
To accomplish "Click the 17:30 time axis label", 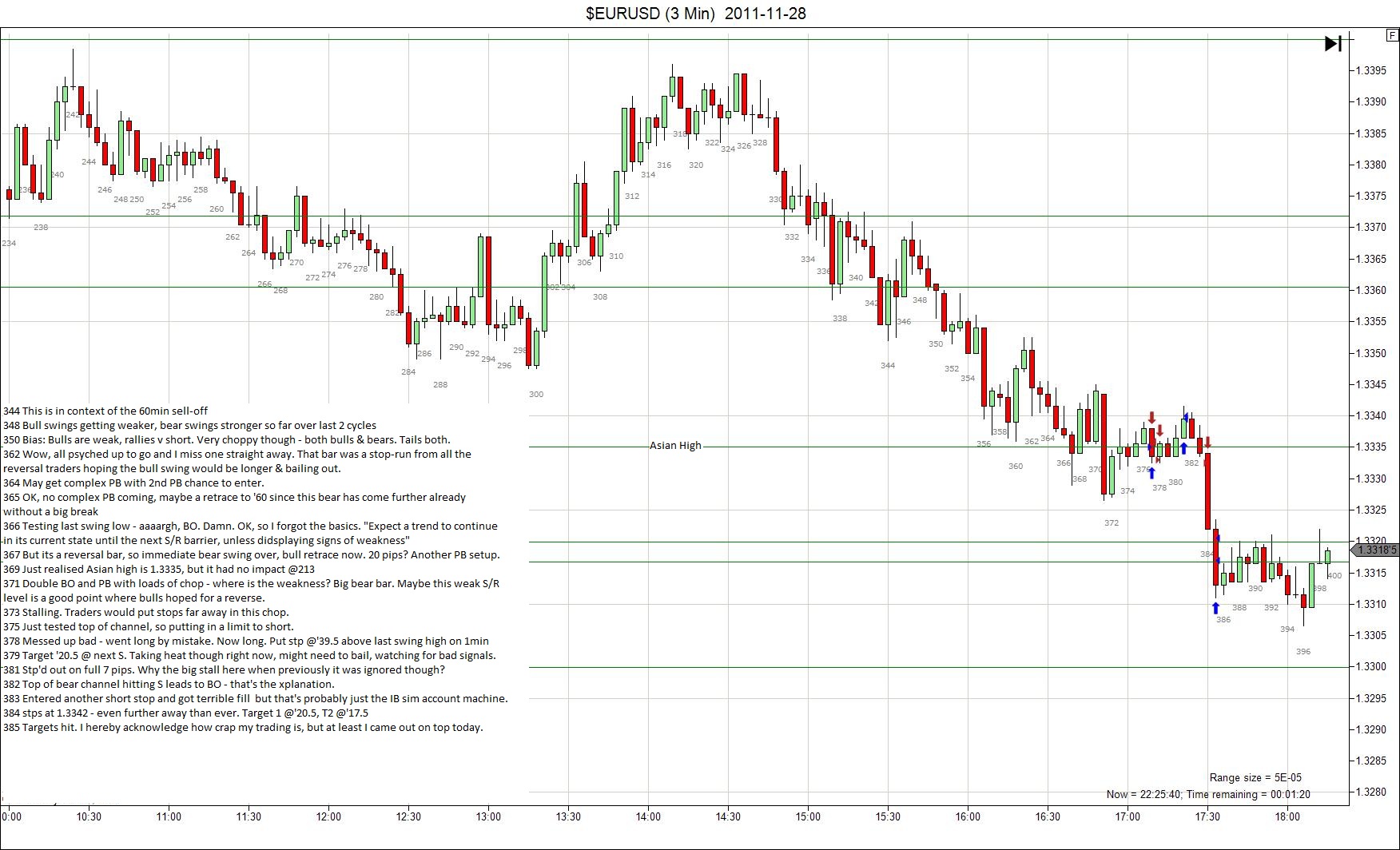I will pos(1207,816).
